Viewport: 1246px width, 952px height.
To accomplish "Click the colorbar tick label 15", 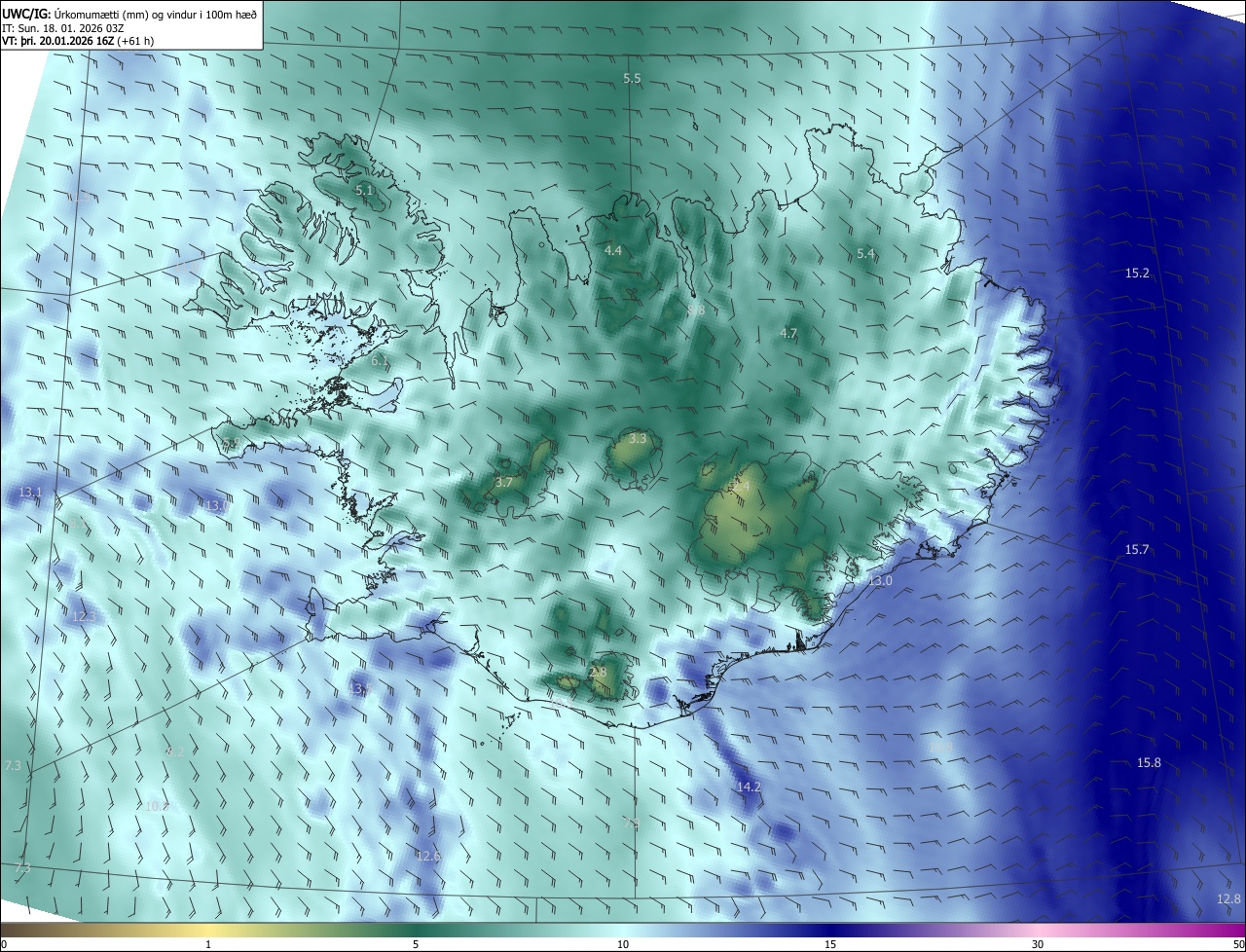I will (x=830, y=944).
